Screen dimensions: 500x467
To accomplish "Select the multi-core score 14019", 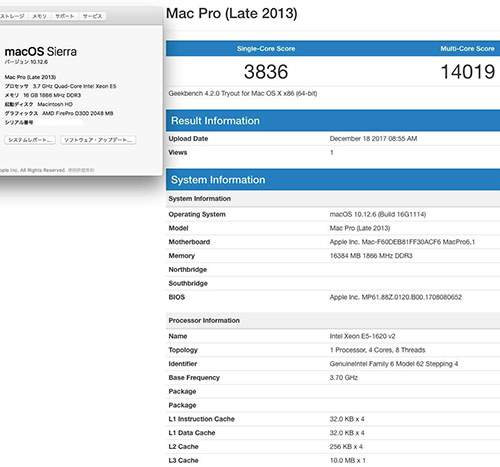I will 468,72.
